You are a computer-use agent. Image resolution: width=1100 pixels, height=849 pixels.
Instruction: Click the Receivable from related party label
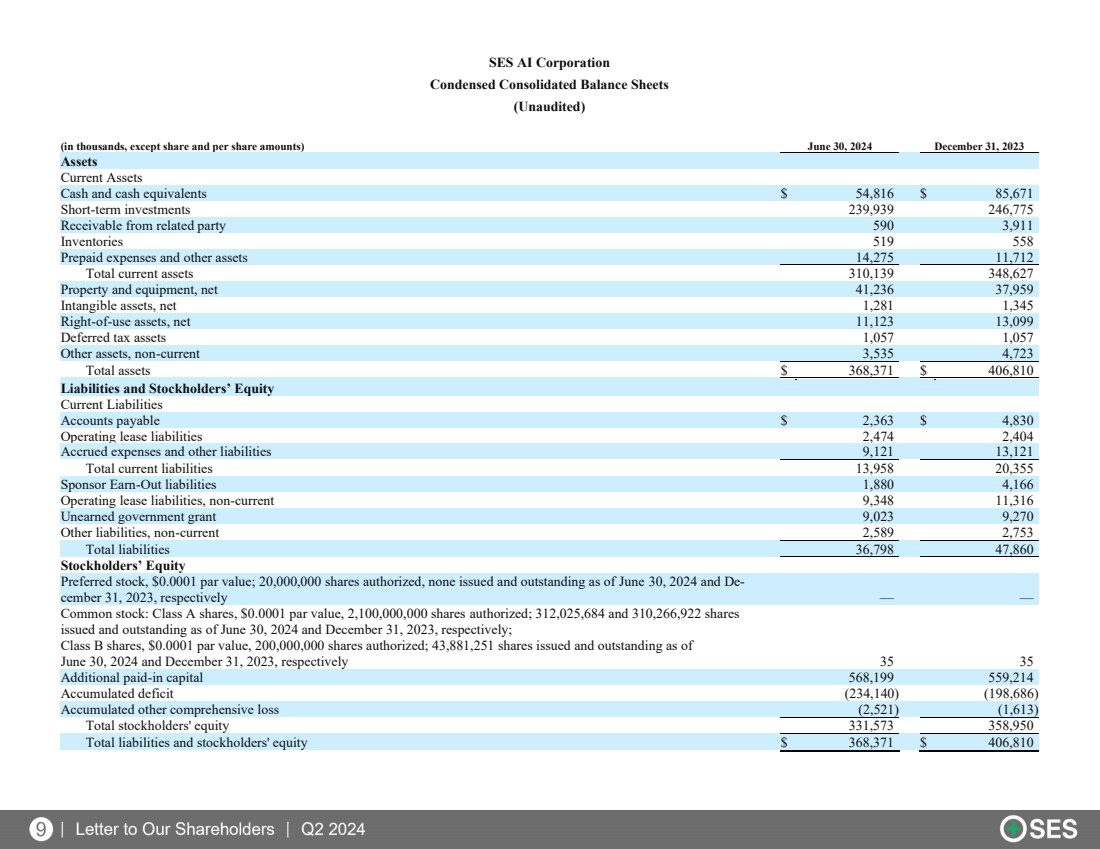tap(143, 226)
